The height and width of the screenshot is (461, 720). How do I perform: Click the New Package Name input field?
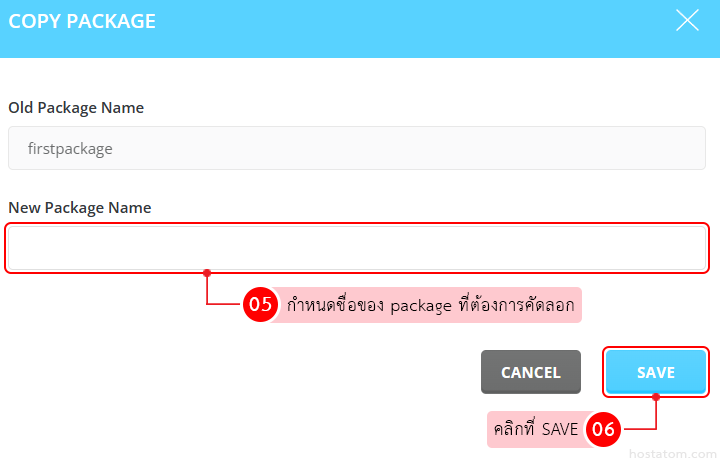[357, 248]
